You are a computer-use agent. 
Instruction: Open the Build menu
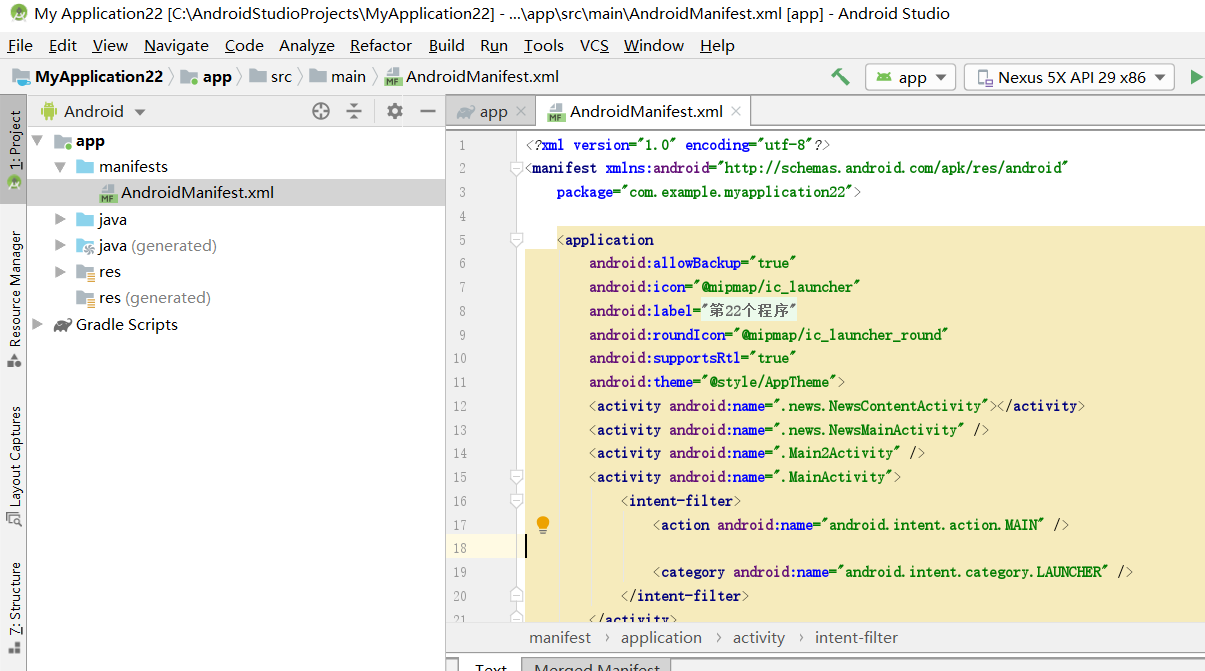(446, 45)
